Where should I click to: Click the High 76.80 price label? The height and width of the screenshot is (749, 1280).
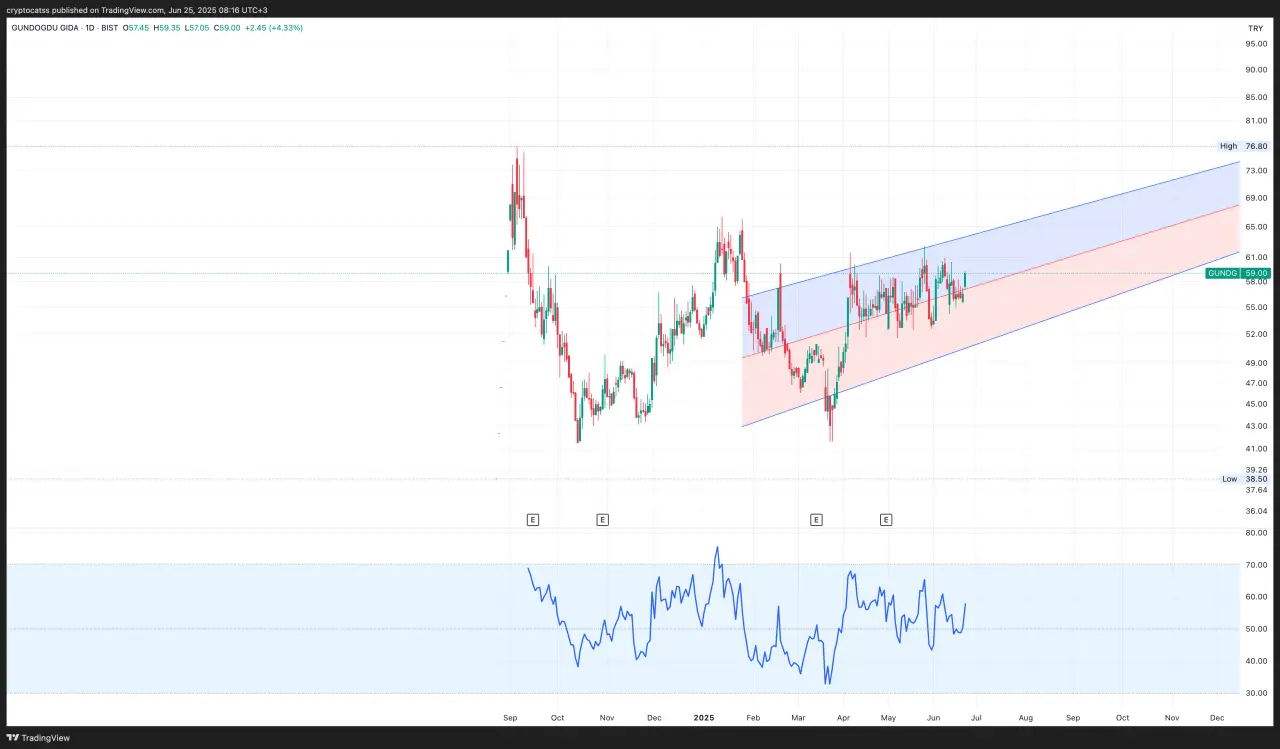[1243, 146]
